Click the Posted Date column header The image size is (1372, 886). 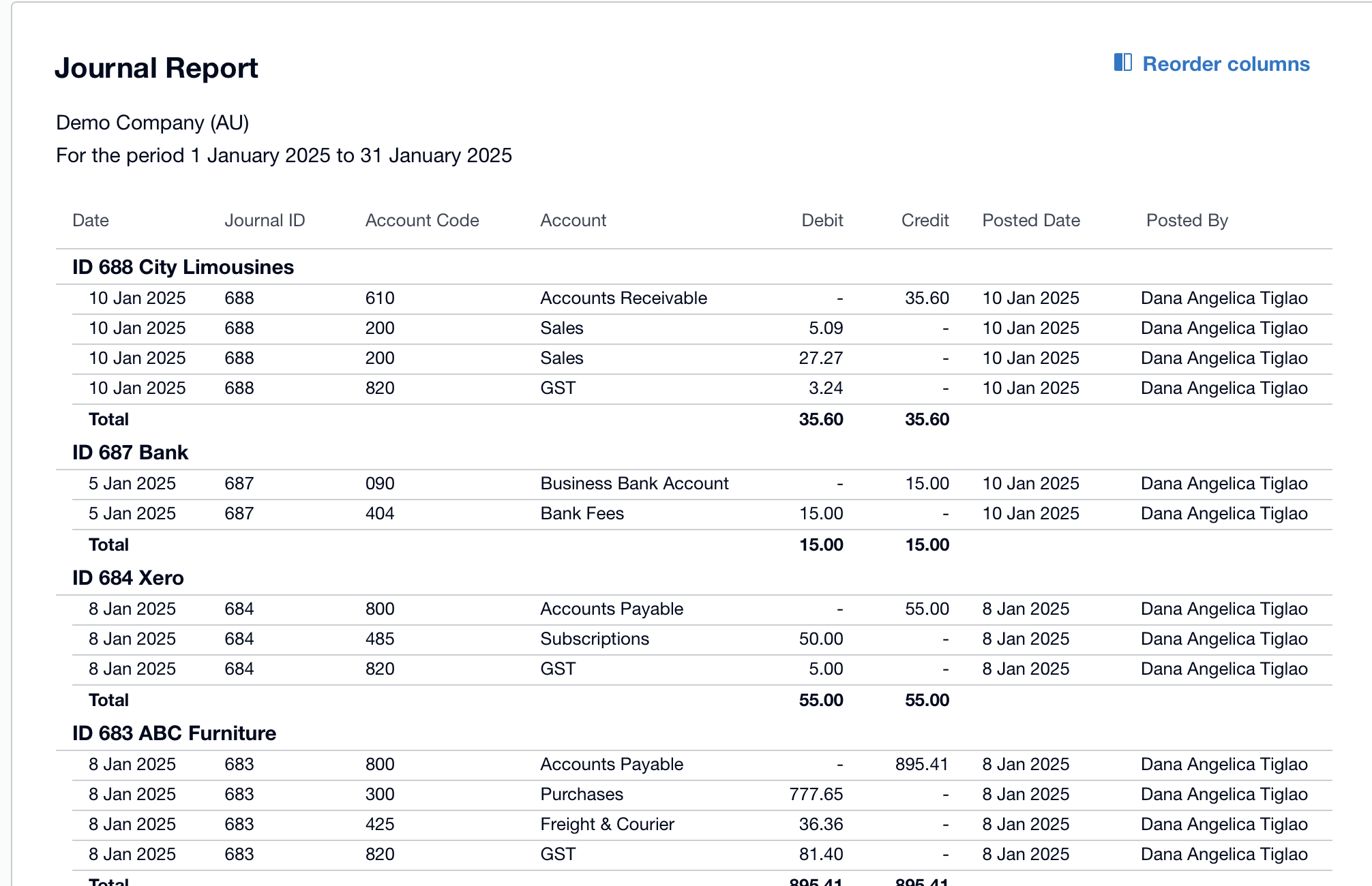(1030, 220)
